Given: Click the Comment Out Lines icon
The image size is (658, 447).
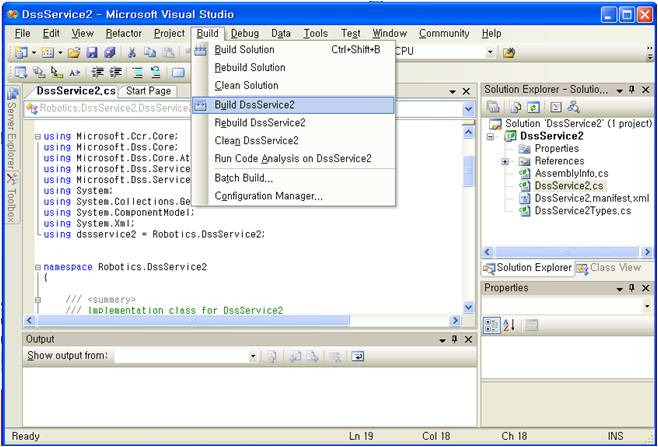Looking at the screenshot, I should point(138,73).
